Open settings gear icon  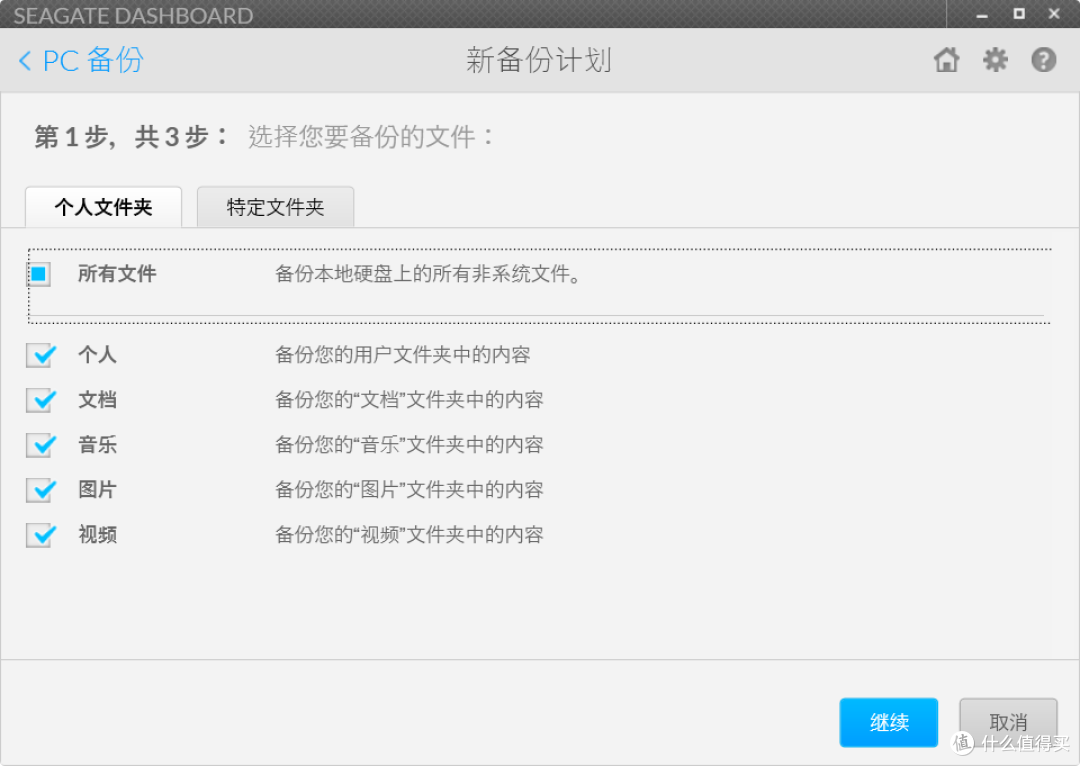(x=995, y=60)
